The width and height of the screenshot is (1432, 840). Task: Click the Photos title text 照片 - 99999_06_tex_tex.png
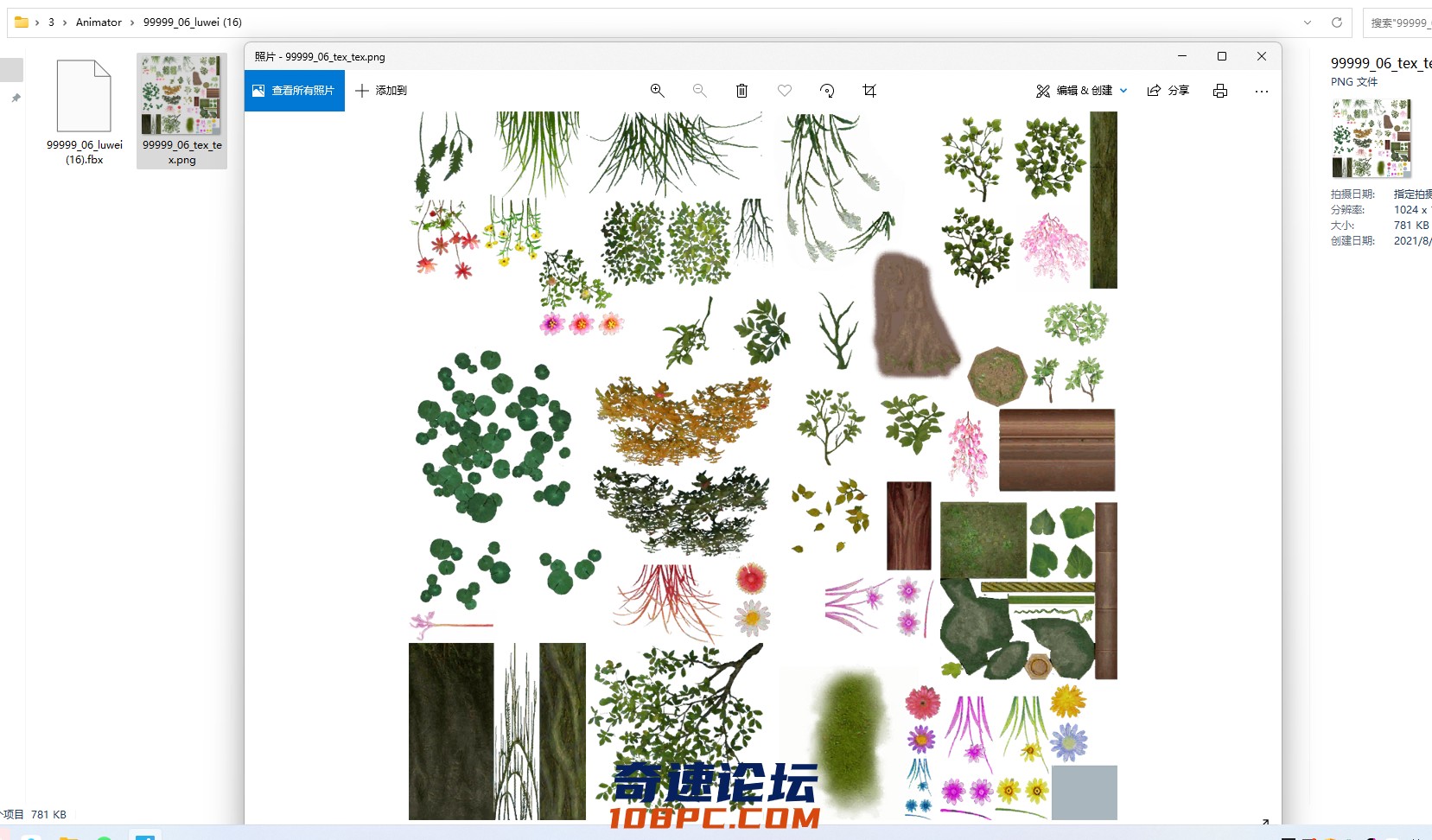320,57
